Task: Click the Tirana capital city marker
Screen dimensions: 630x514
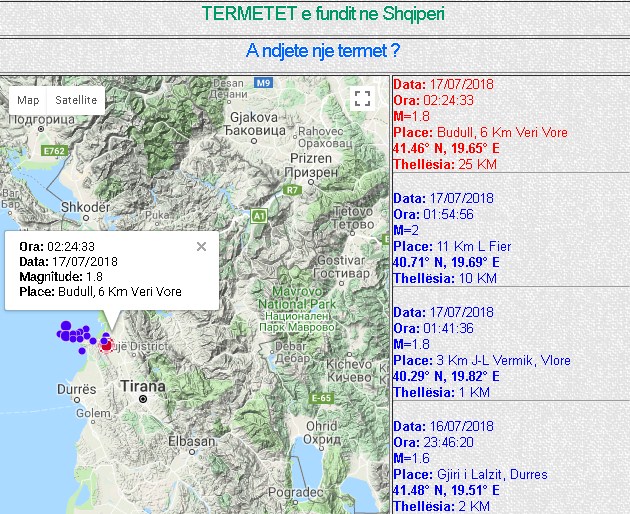Action: point(143,399)
